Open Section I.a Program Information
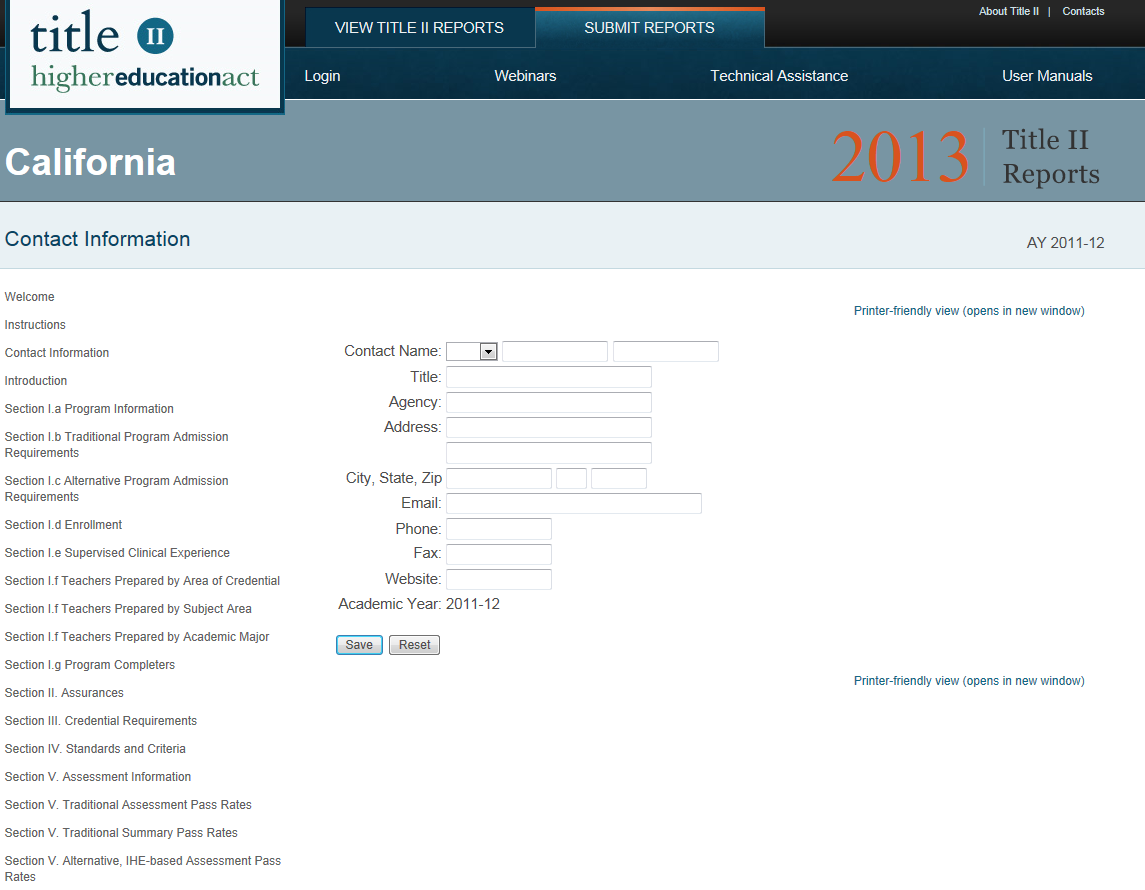The image size is (1145, 890). pyautogui.click(x=89, y=408)
